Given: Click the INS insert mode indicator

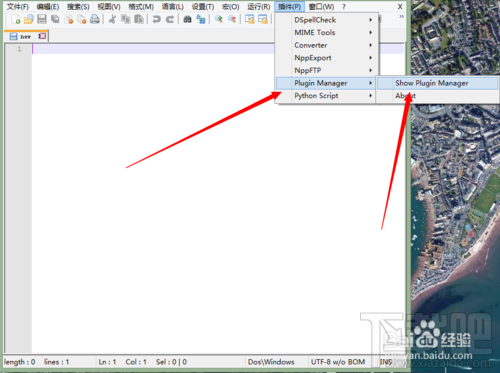Looking at the screenshot, I should 386,362.
